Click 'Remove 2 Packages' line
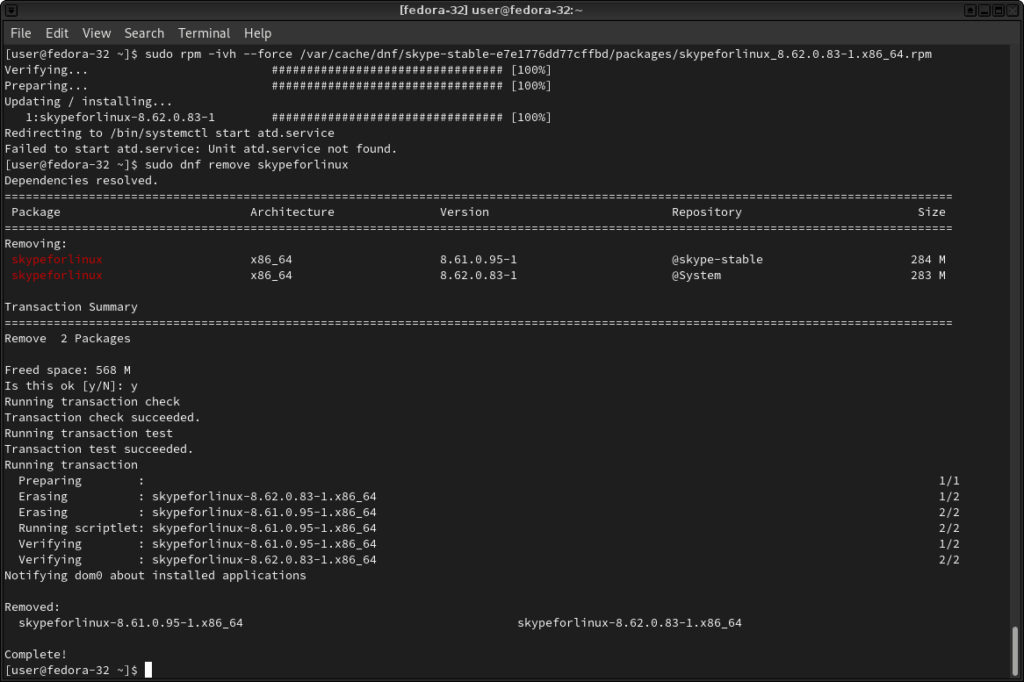The width and height of the screenshot is (1024, 682). point(67,338)
